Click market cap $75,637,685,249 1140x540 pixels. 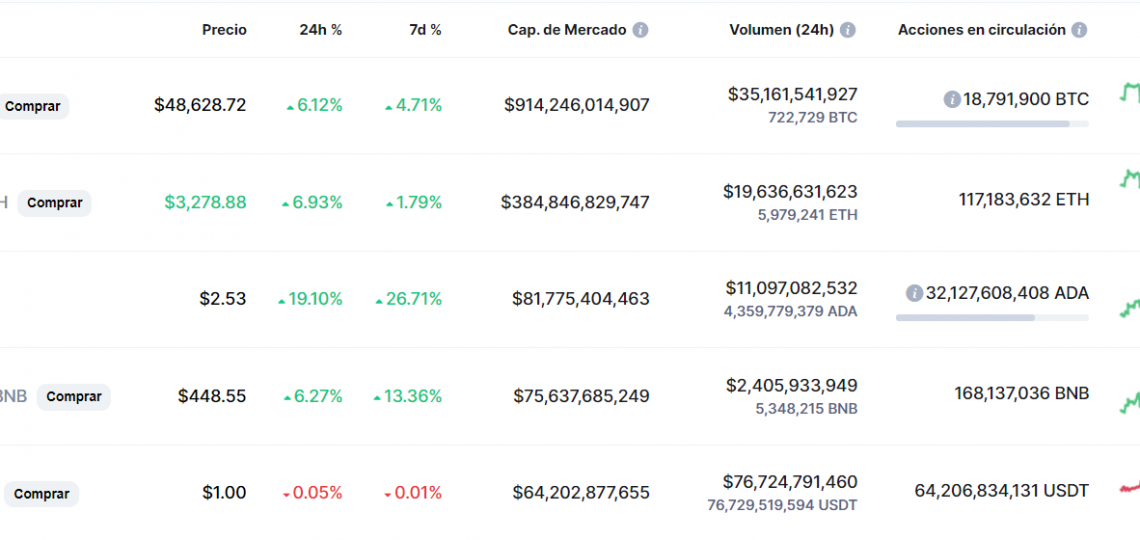point(582,396)
